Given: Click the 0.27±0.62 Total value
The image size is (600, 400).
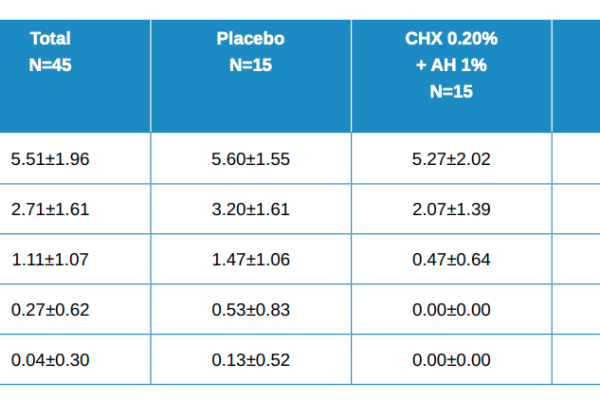Looking at the screenshot, I should (x=50, y=309).
